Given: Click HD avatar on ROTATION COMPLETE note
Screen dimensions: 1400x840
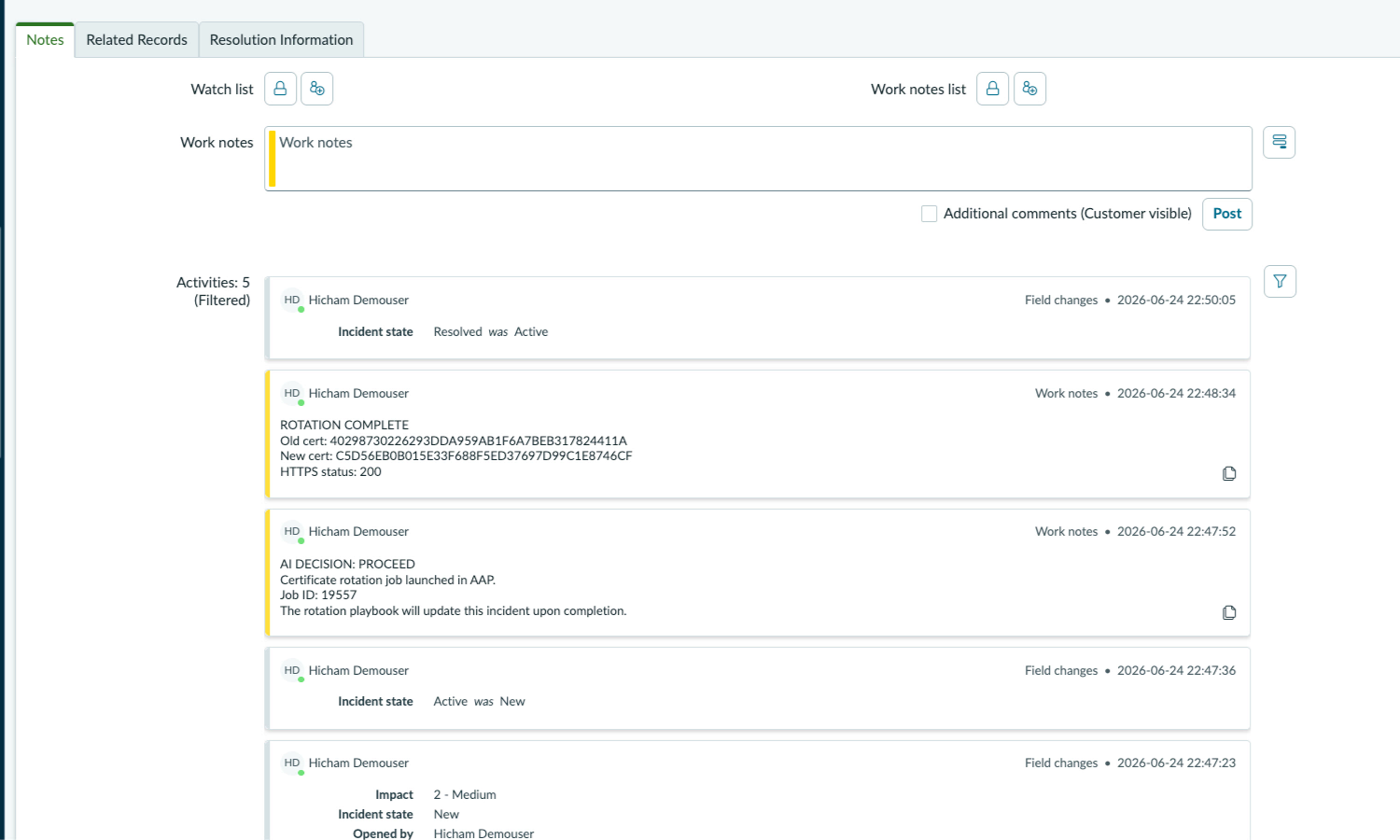Looking at the screenshot, I should pos(292,394).
